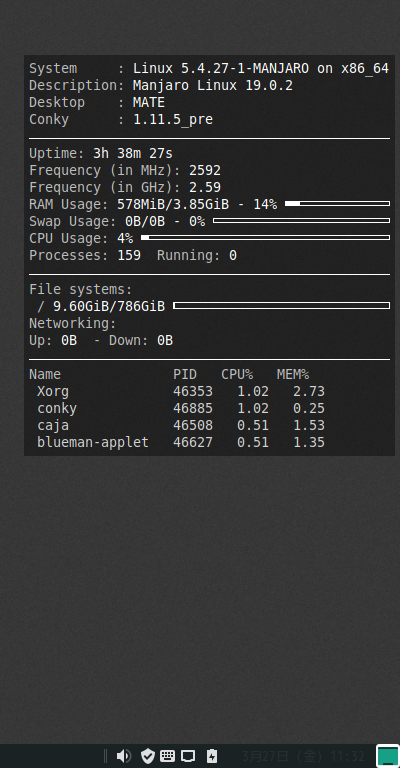Open the panel clock showing 11:32
The height and width of the screenshot is (768, 400).
click(304, 756)
